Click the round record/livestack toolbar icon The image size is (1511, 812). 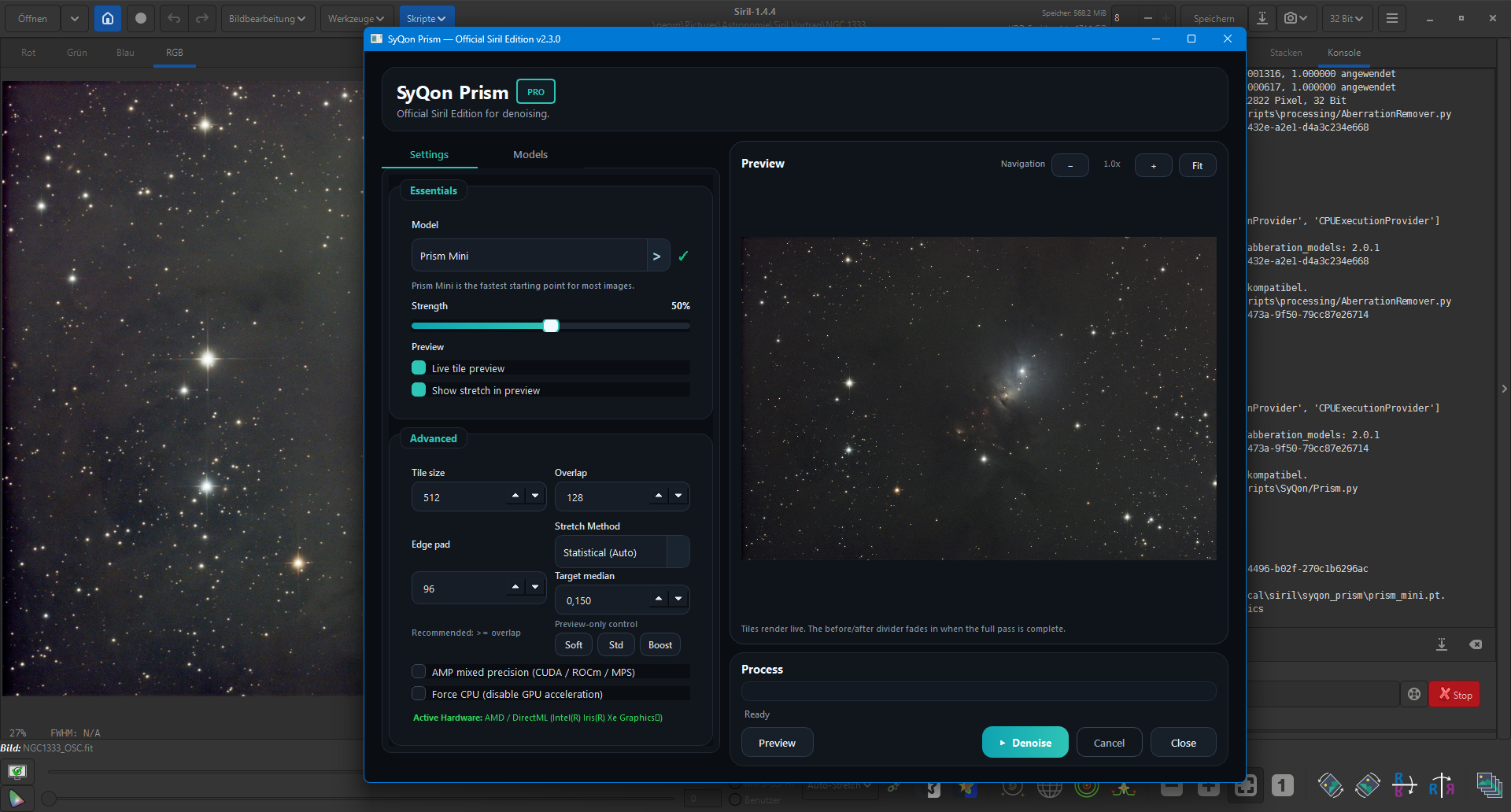coord(141,18)
